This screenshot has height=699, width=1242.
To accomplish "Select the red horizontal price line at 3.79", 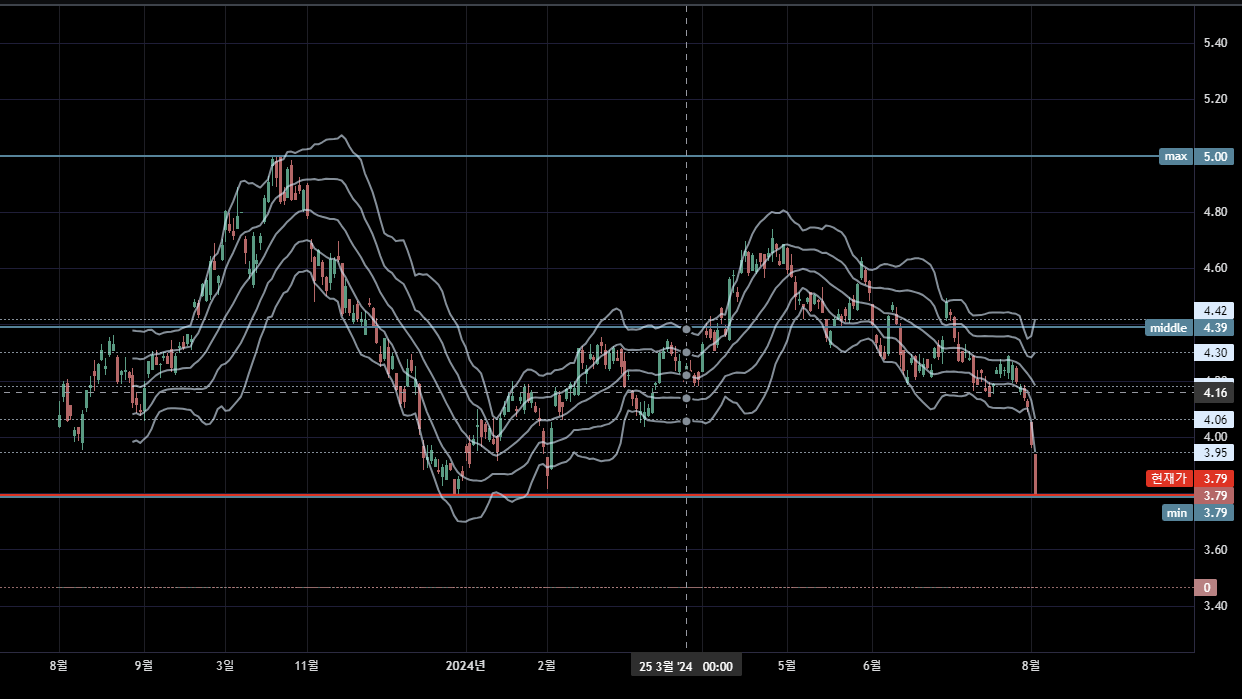I will (597, 495).
